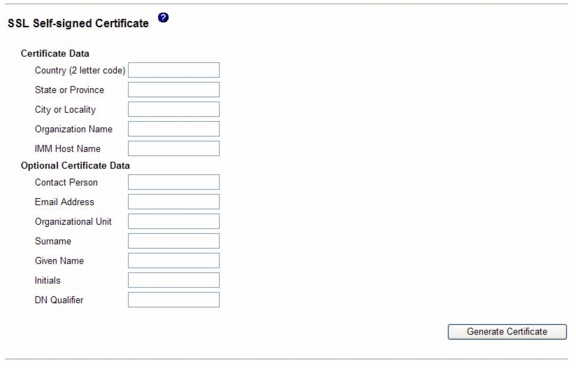Click into the Organization Name field

coord(174,129)
